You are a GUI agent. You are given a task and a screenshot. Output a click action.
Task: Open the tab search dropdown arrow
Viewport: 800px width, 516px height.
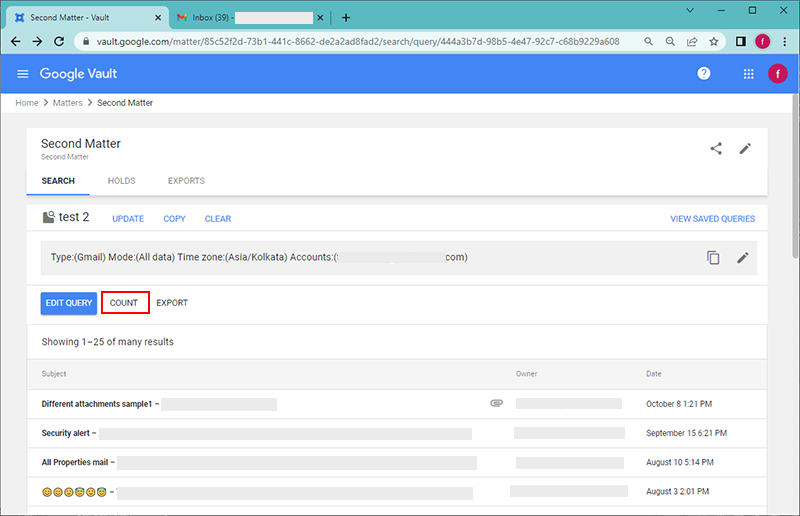pyautogui.click(x=689, y=10)
